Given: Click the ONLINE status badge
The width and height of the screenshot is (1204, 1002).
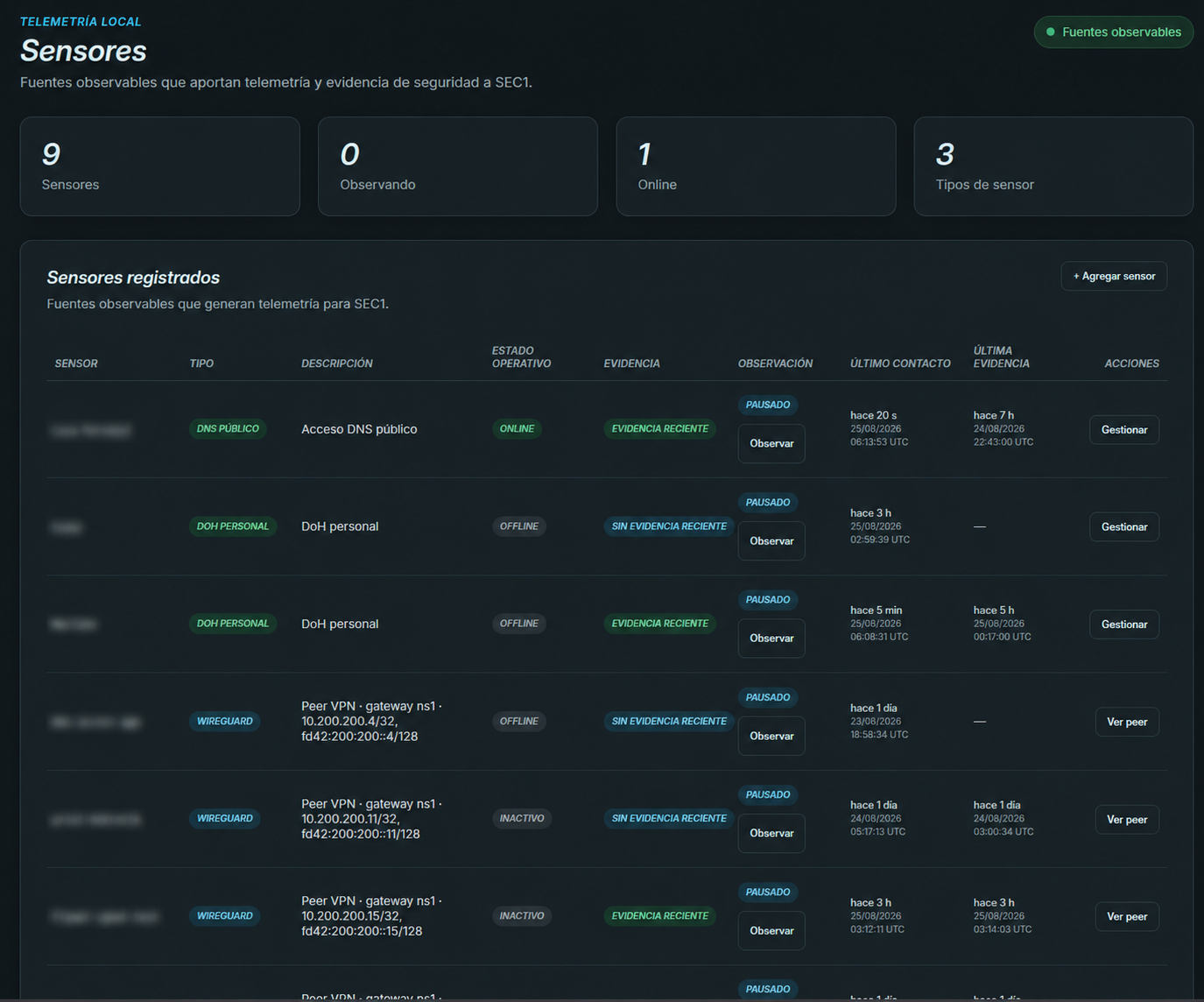Looking at the screenshot, I should coord(517,429).
